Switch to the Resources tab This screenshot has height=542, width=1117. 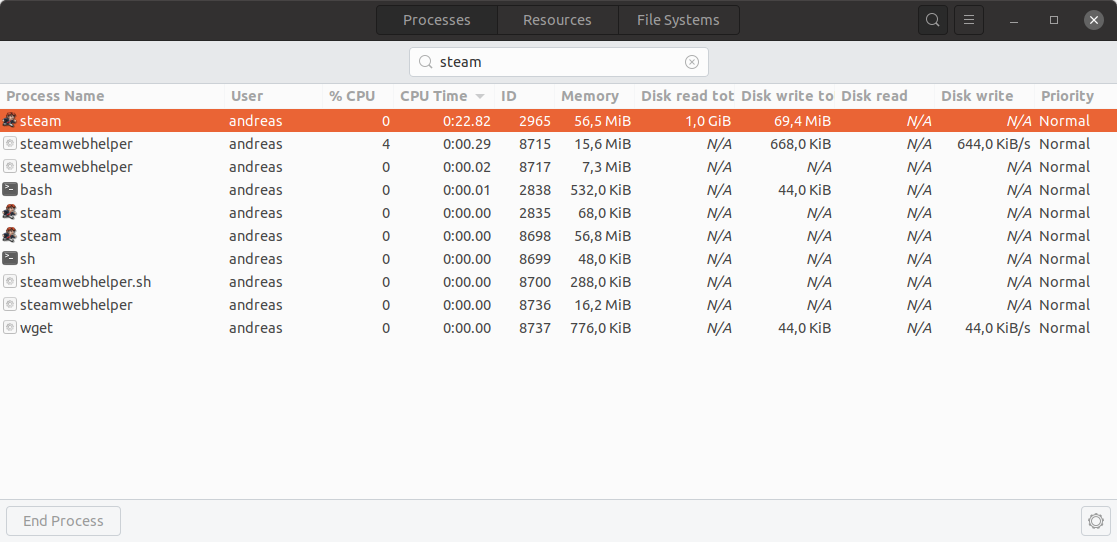click(x=557, y=20)
